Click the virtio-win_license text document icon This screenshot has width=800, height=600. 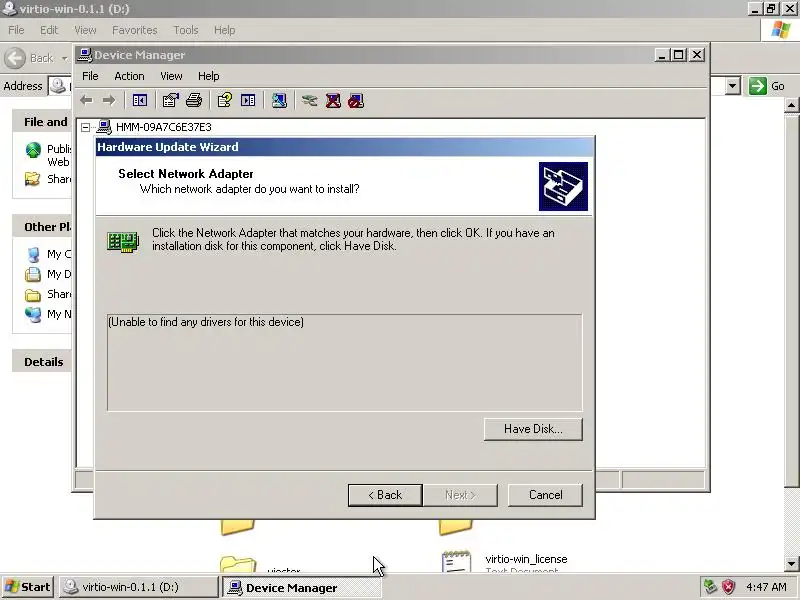[456, 561]
